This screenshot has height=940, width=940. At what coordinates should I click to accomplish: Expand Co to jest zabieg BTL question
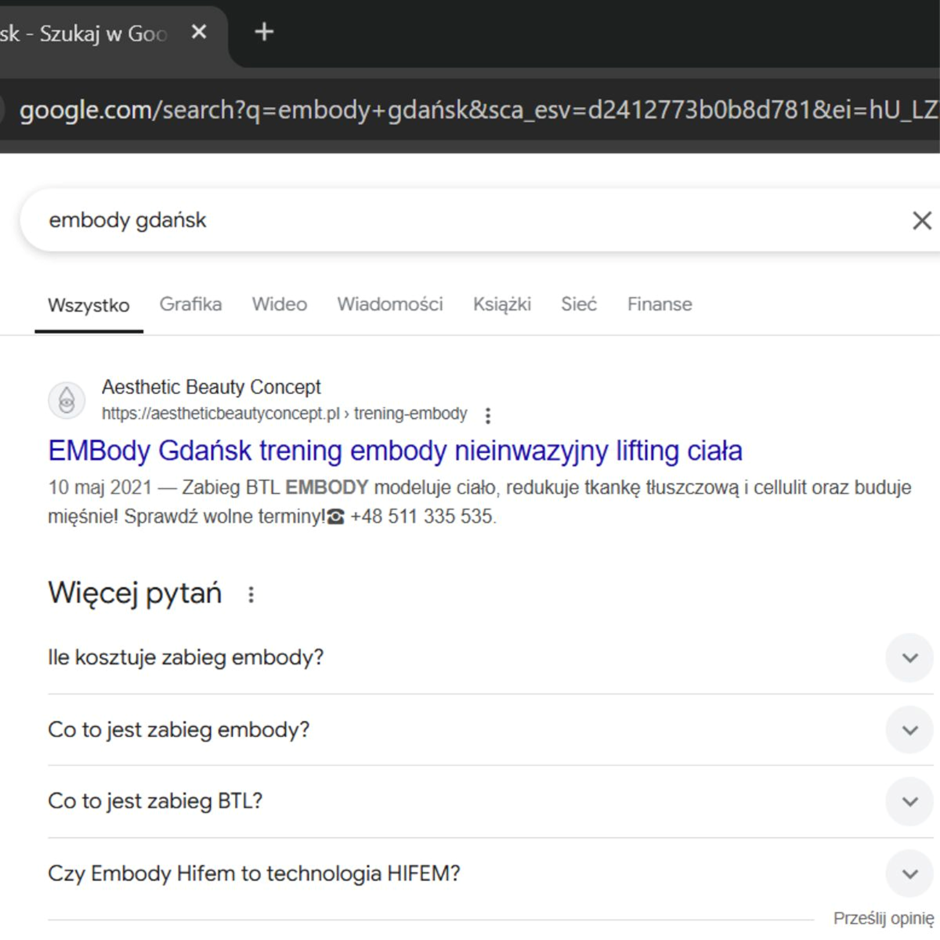click(910, 802)
